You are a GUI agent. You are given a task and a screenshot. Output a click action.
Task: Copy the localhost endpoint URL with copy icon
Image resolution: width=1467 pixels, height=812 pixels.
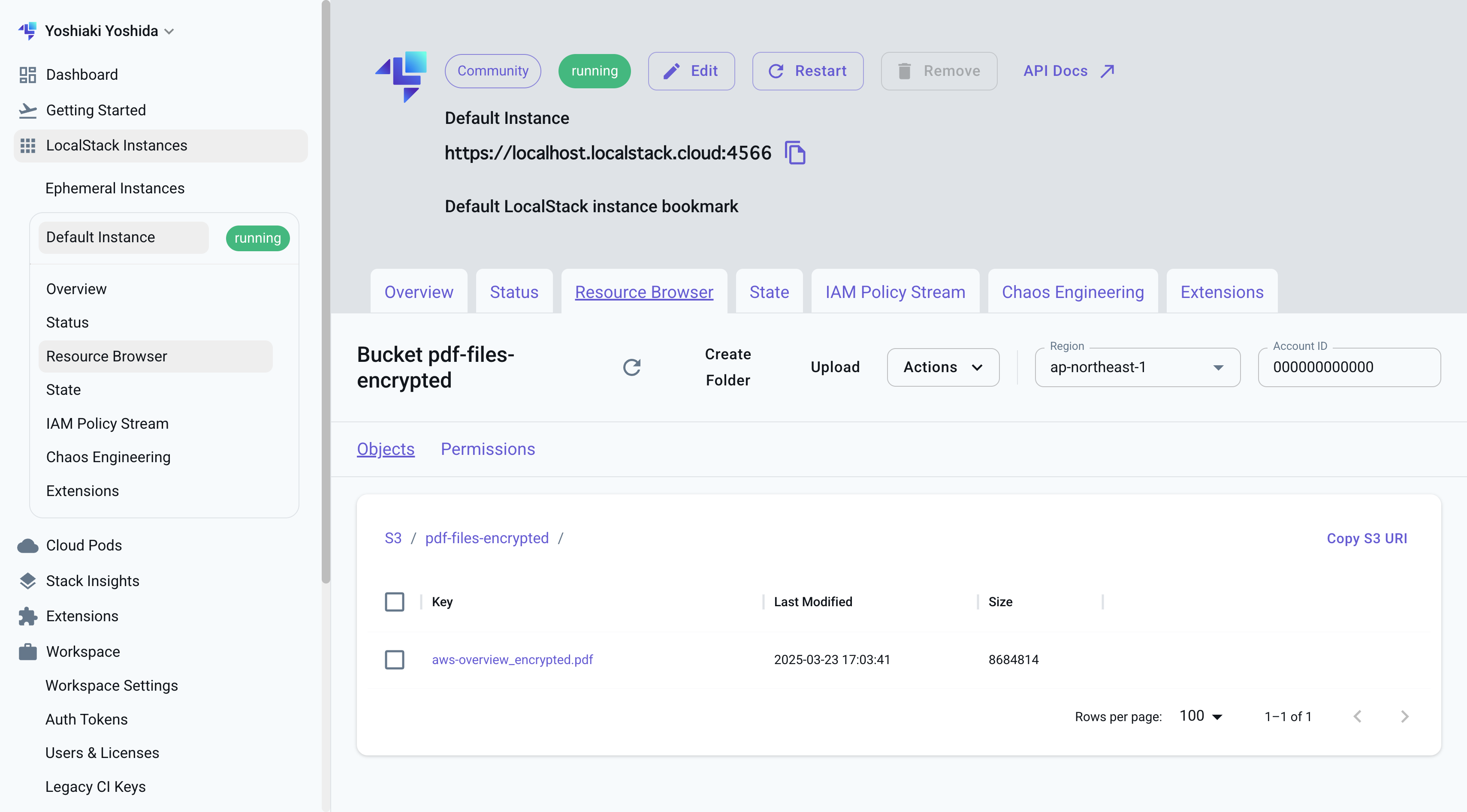tap(795, 153)
